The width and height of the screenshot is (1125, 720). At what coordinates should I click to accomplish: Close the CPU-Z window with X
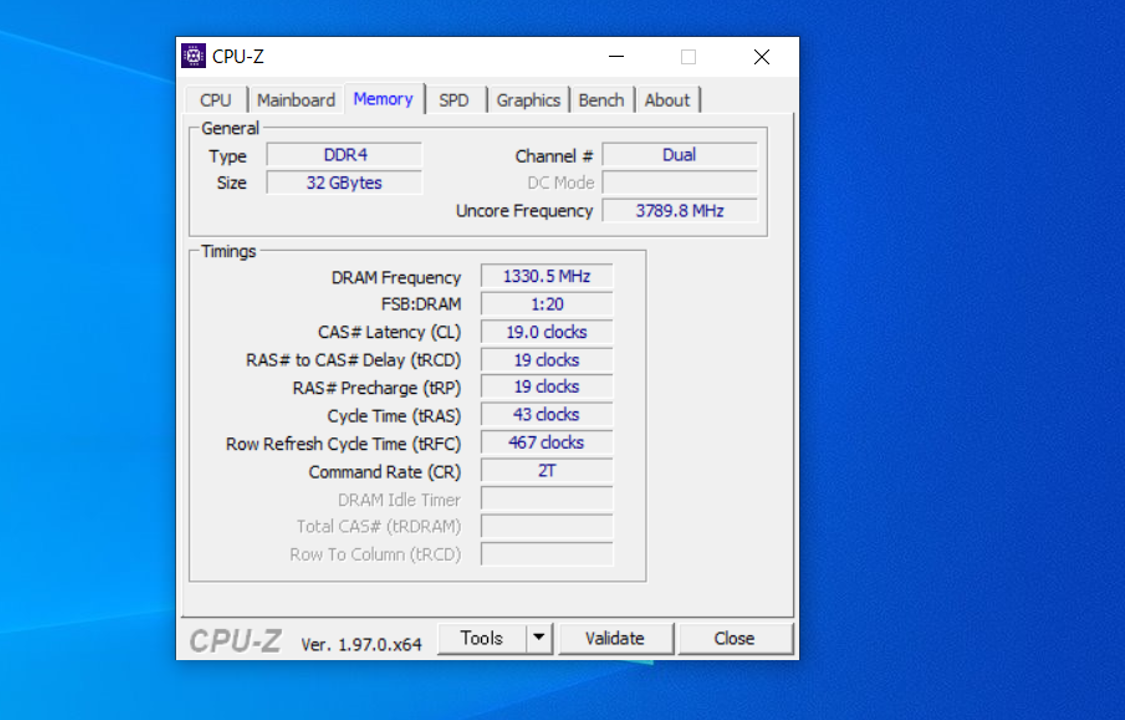pos(762,57)
